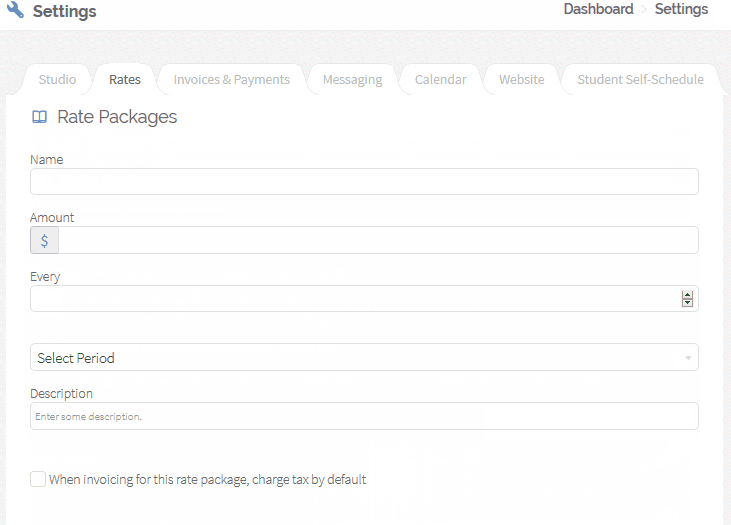Decrease the Every value with down arrow
This screenshot has height=525, width=731.
click(687, 303)
